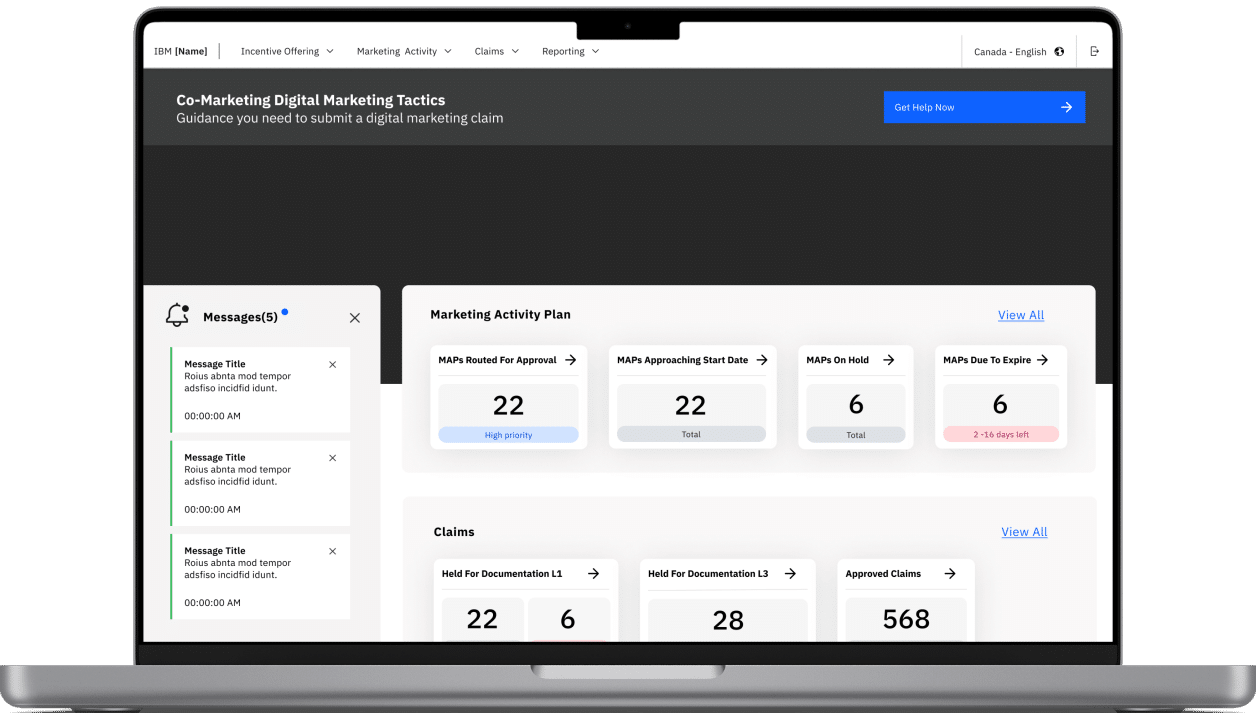Click View All for Marketing Activity Plan

click(1020, 315)
